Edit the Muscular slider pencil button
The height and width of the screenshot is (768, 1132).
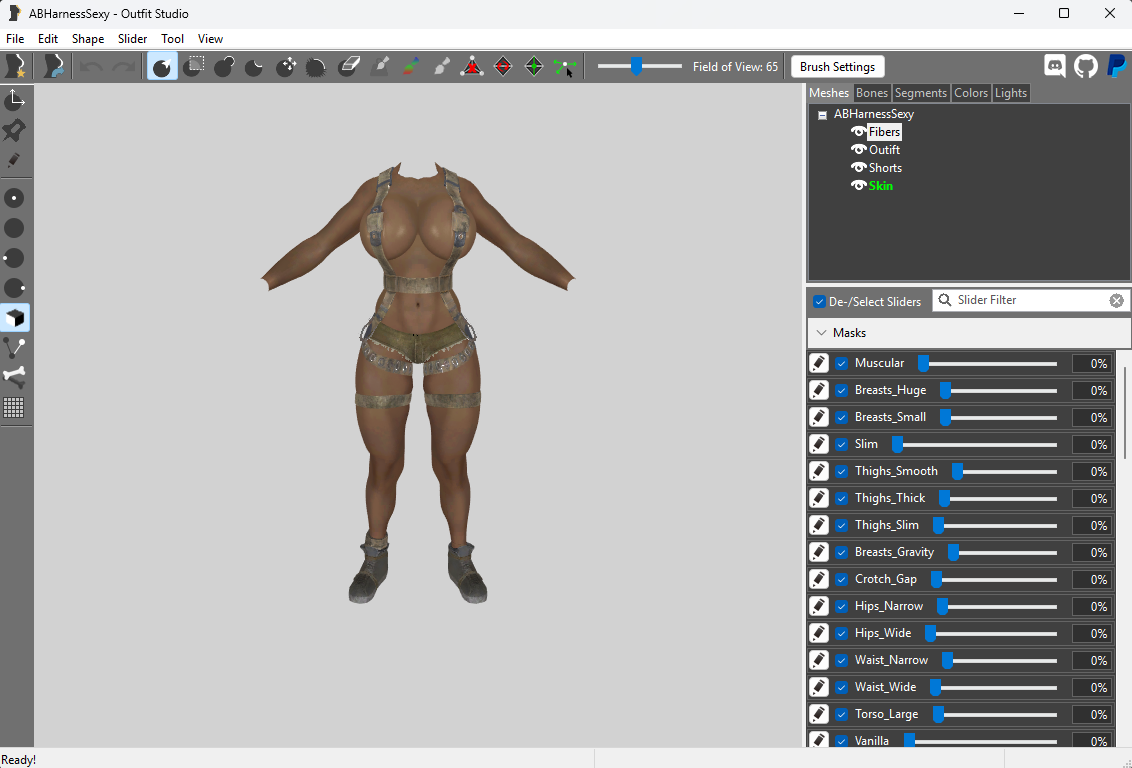tap(819, 363)
